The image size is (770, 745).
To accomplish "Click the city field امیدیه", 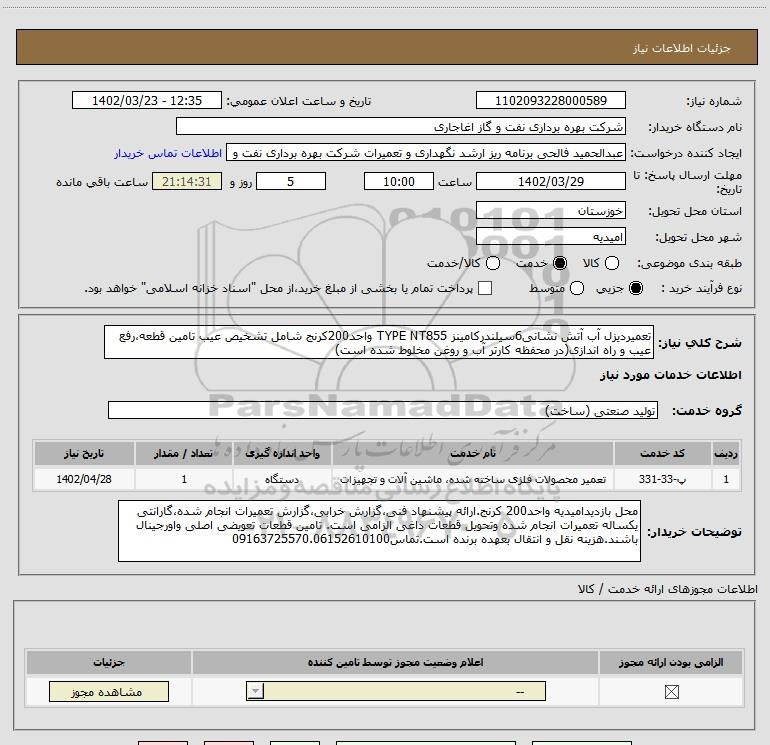I will click(550, 237).
